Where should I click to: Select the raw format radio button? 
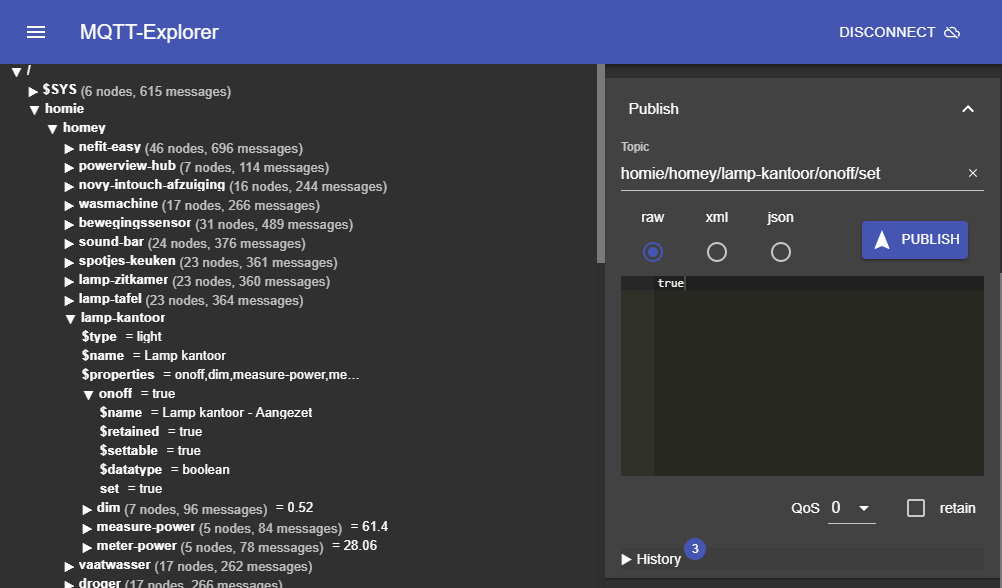click(652, 252)
